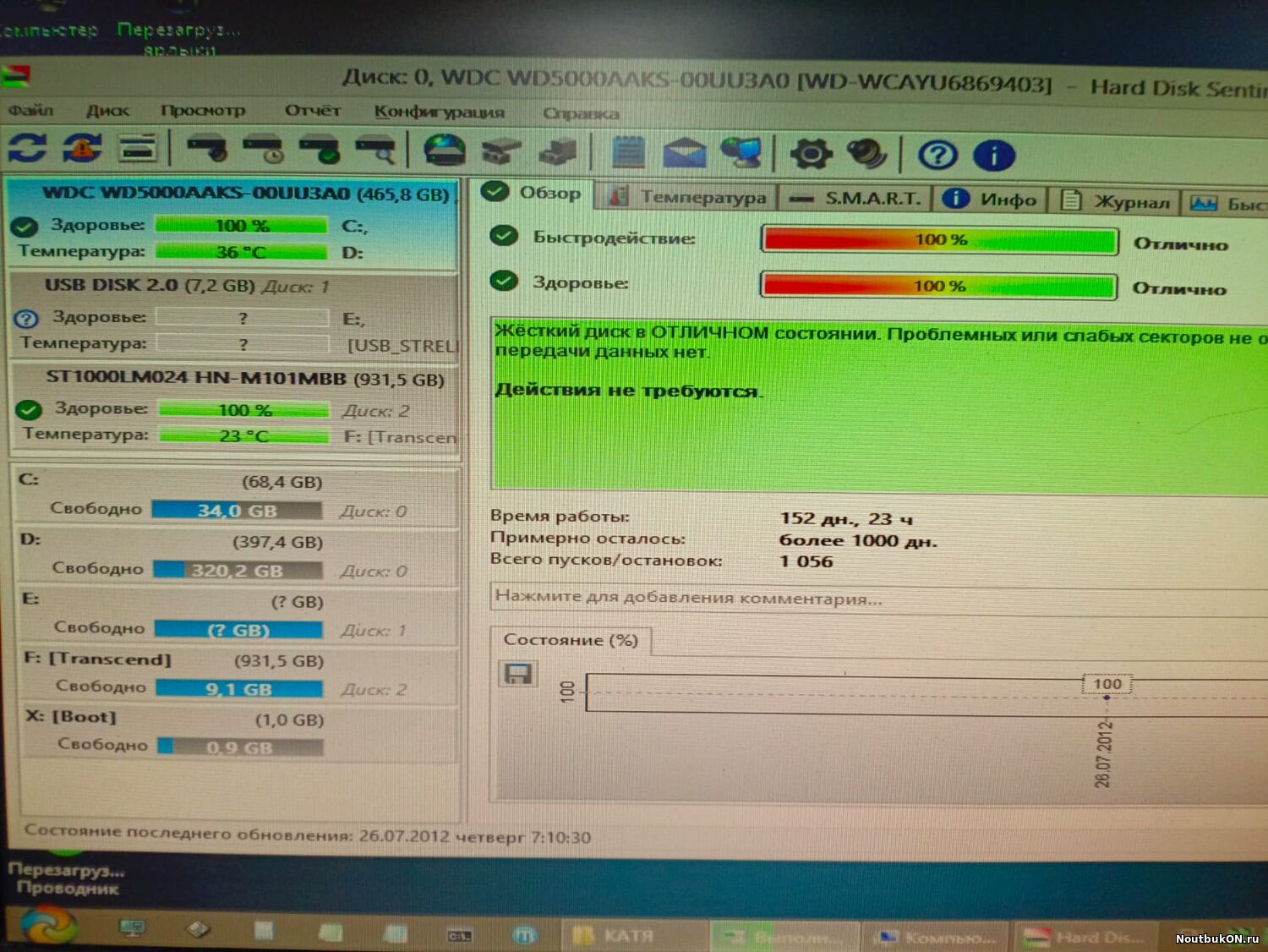Open the Отчёт menu
This screenshot has width=1268, height=952.
pyautogui.click(x=312, y=111)
